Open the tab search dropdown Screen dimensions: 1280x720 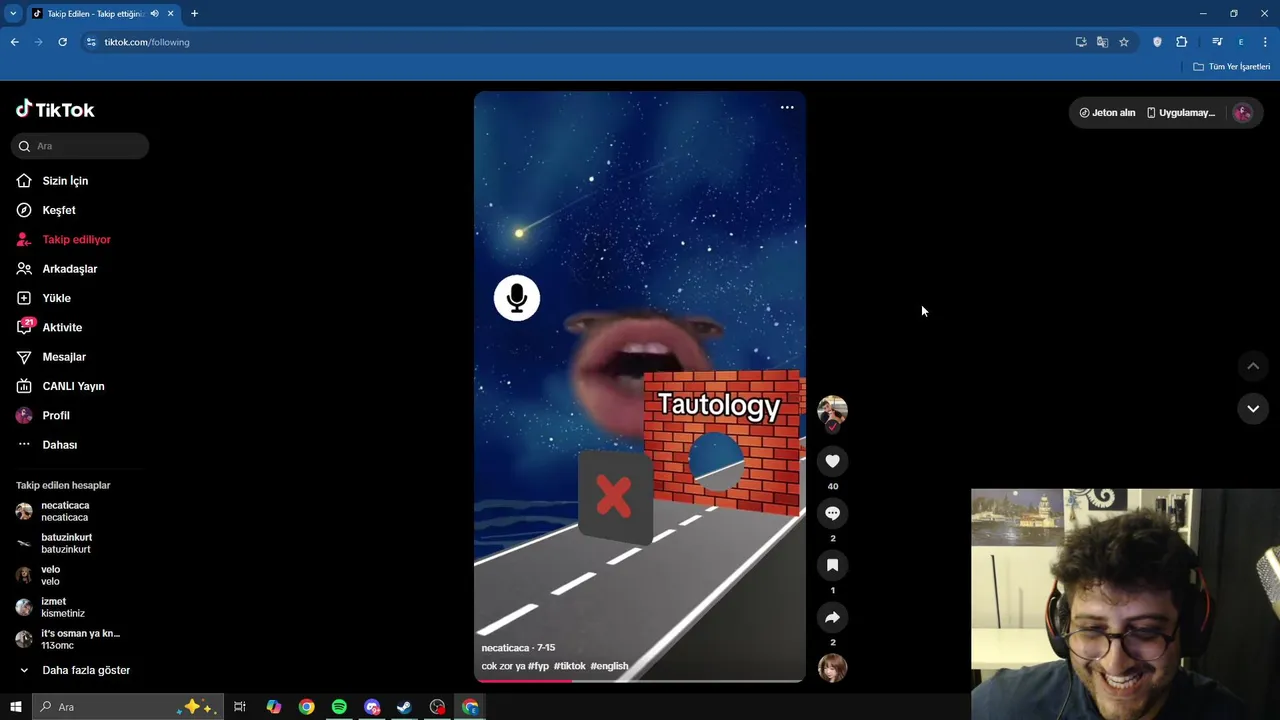13,14
